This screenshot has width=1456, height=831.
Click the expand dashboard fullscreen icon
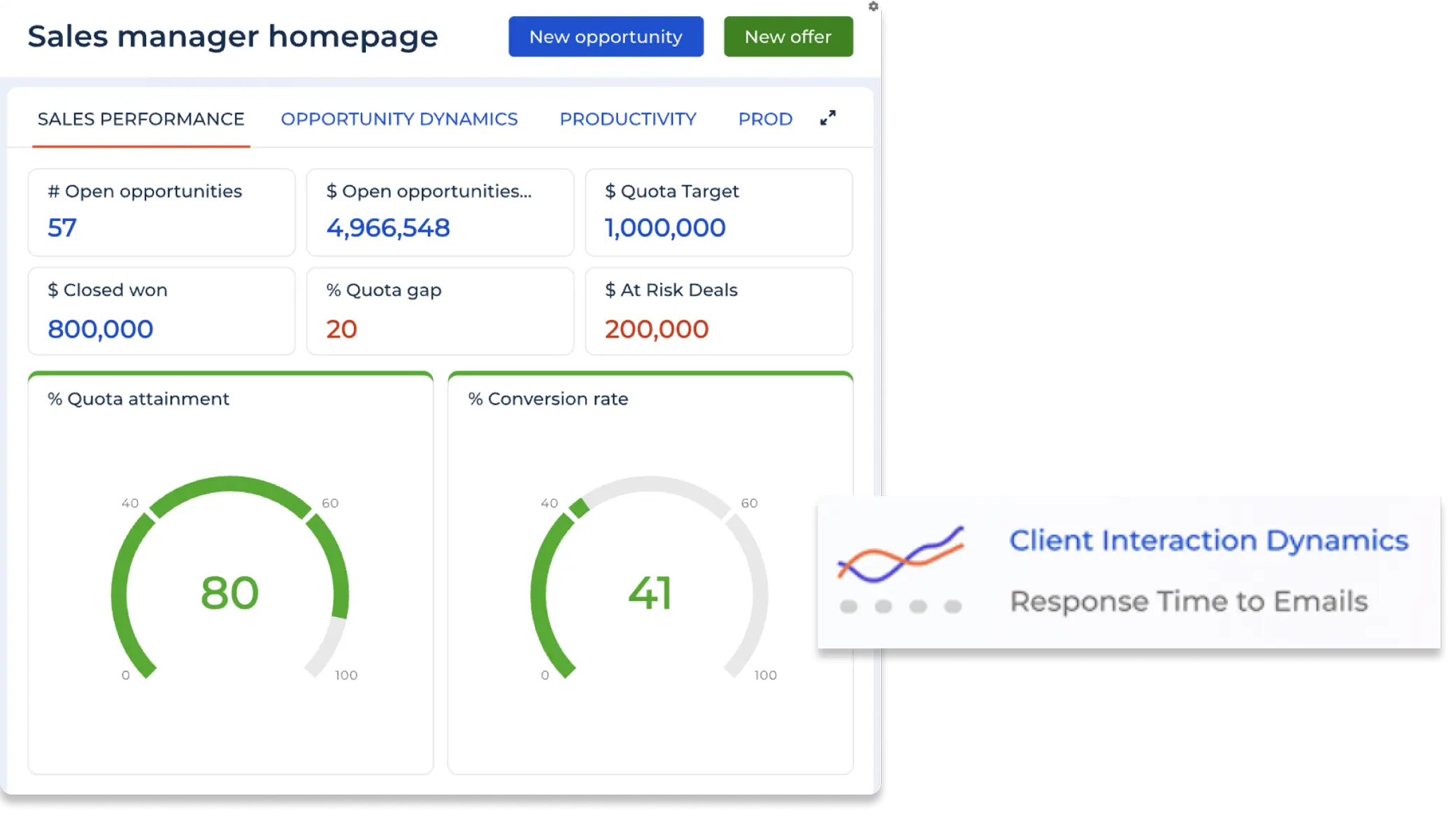[828, 118]
